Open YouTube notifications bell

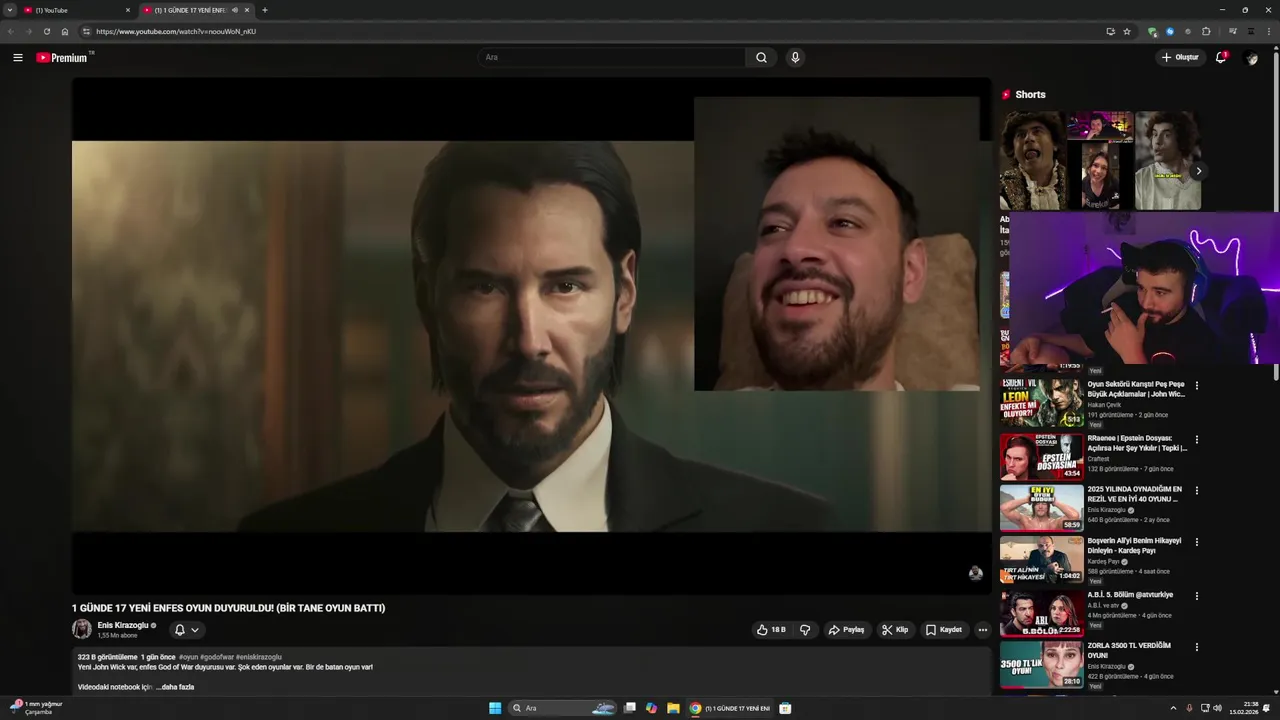pos(1221,58)
